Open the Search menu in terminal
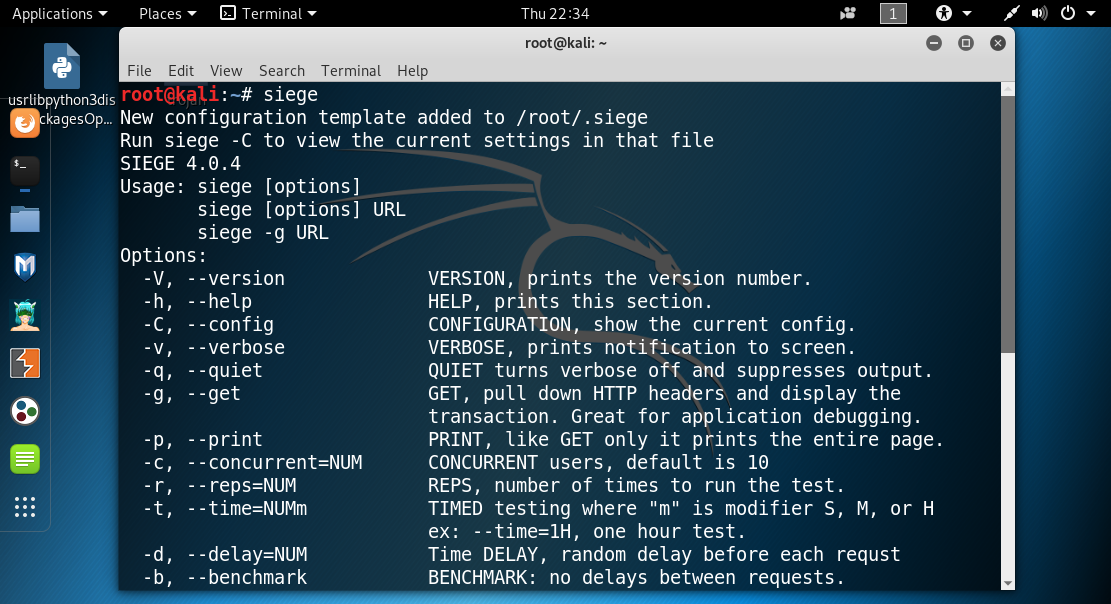Image resolution: width=1111 pixels, height=604 pixels. (281, 71)
